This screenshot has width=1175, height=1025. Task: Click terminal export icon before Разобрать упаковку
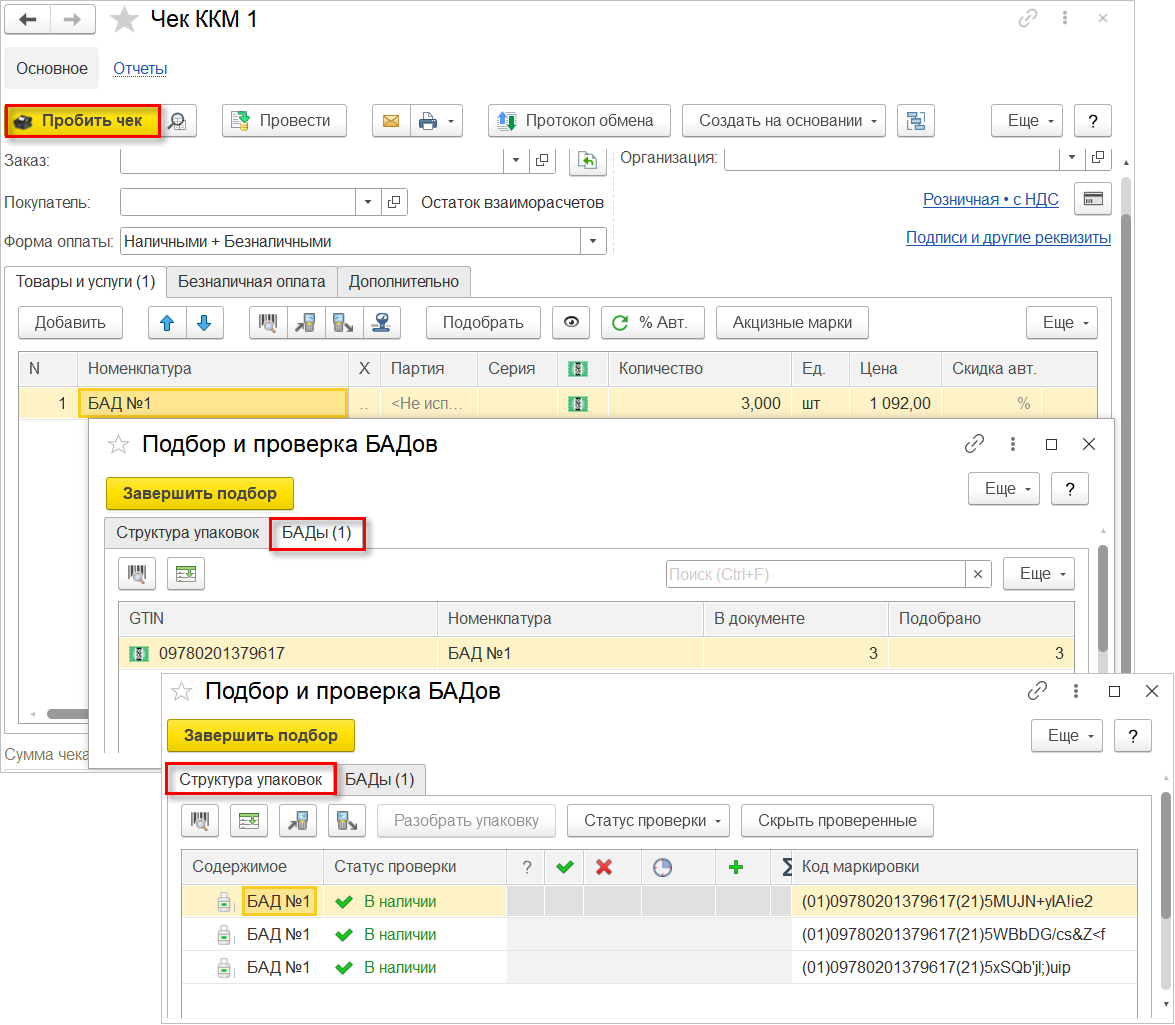click(346, 821)
